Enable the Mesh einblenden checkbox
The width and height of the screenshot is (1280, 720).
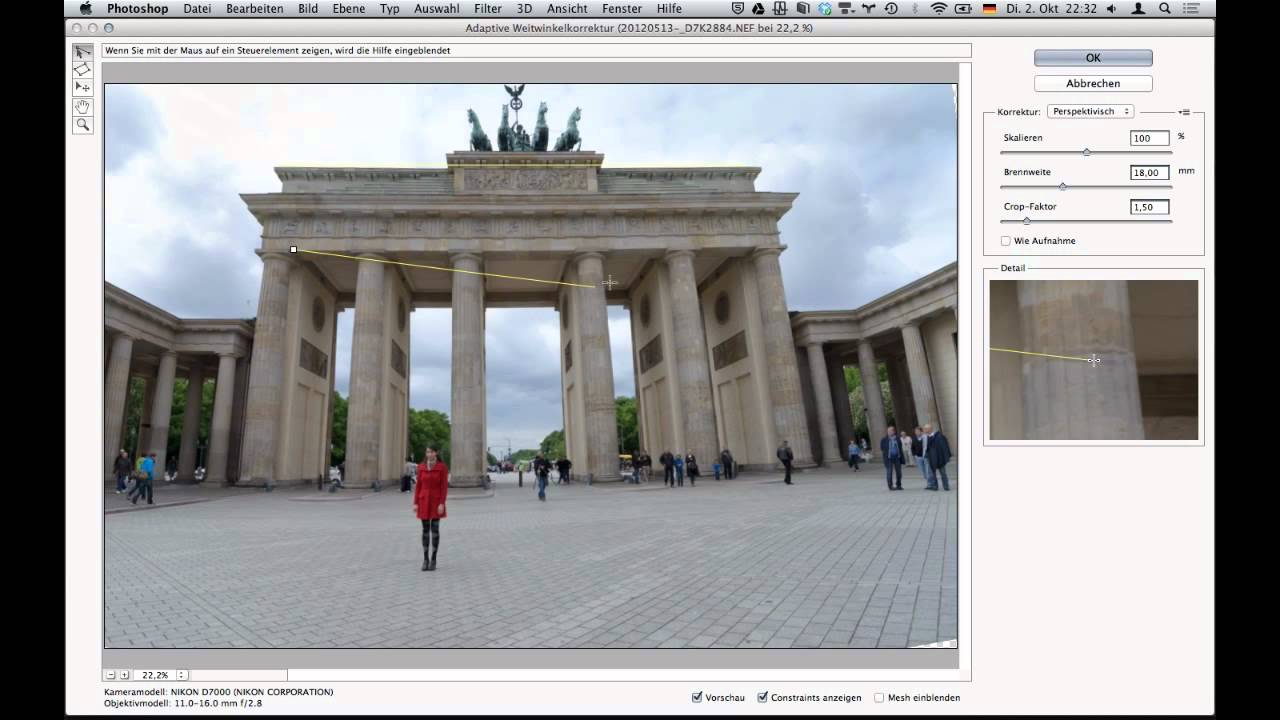tap(879, 697)
